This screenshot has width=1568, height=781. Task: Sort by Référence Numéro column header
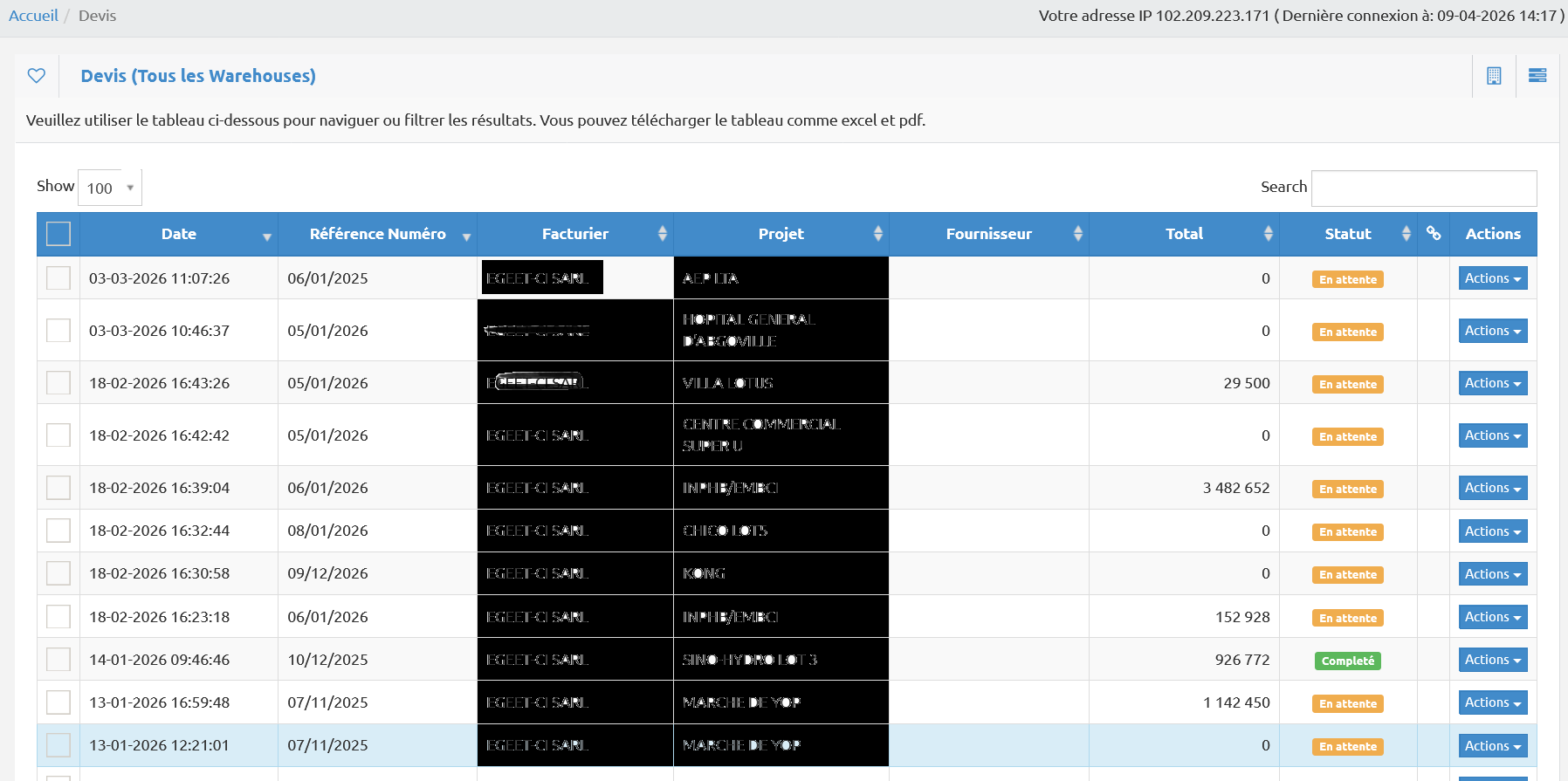[377, 234]
